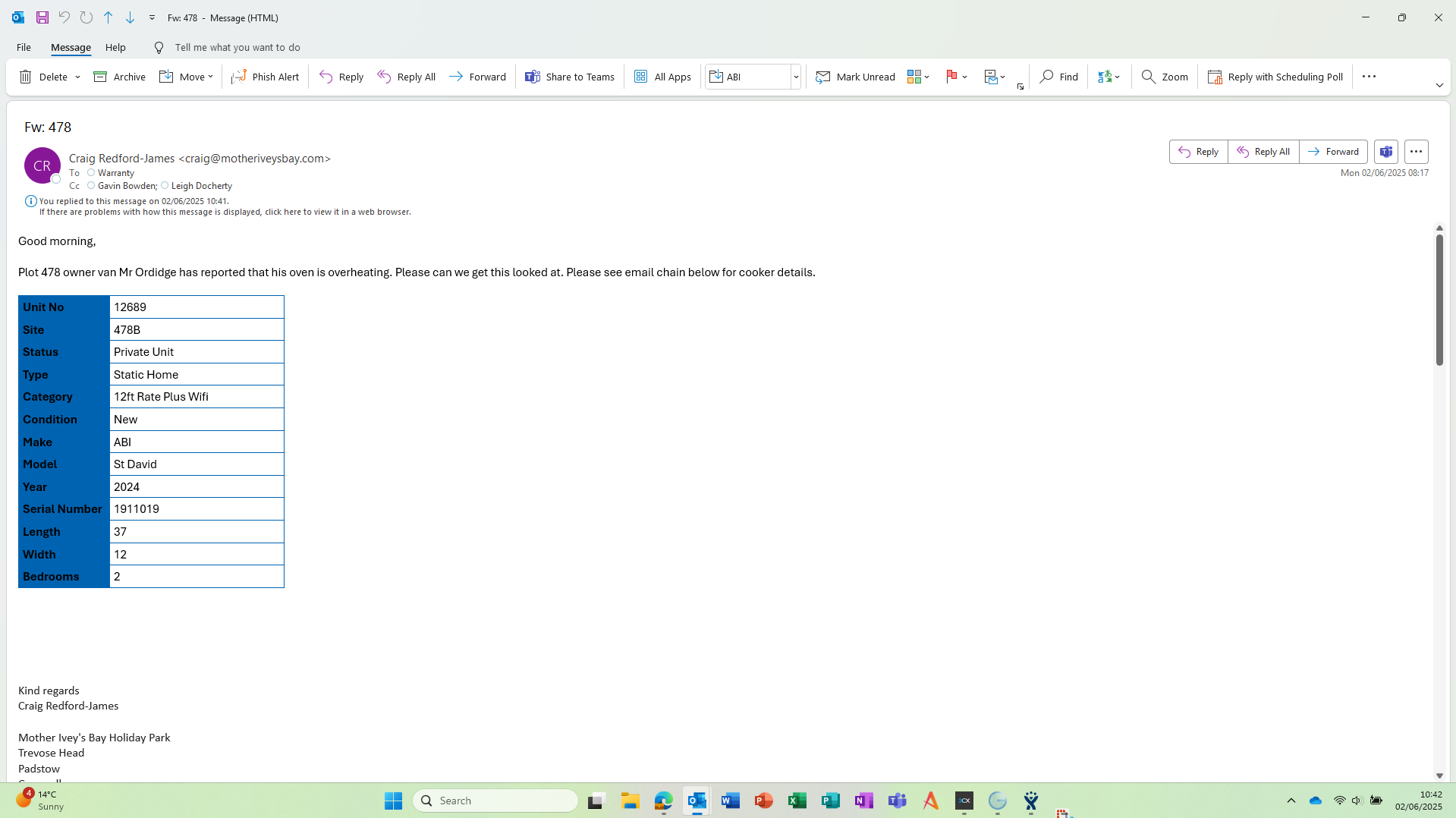Open the File menu

tap(24, 47)
